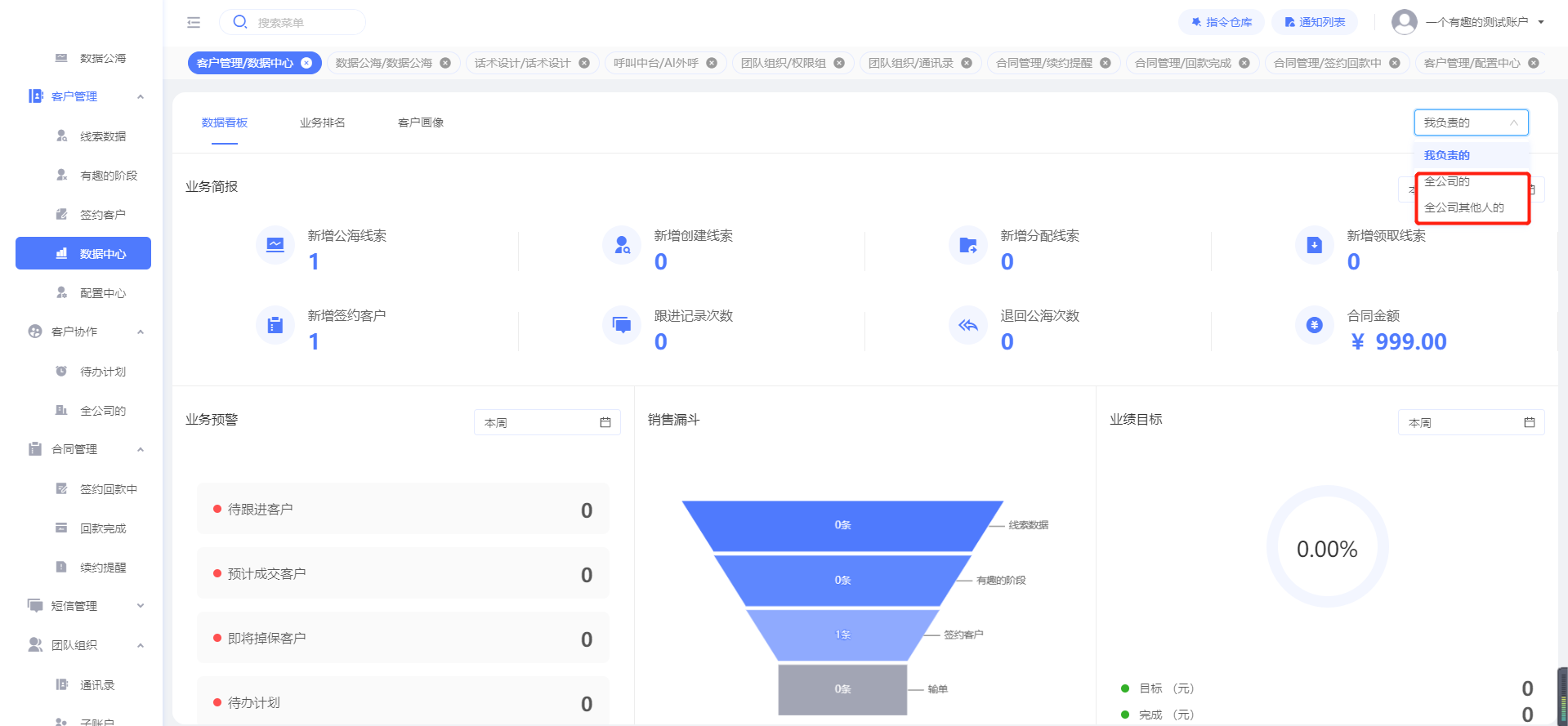
Task: Collapse the 客户管理 sidebar group
Action: [x=141, y=96]
